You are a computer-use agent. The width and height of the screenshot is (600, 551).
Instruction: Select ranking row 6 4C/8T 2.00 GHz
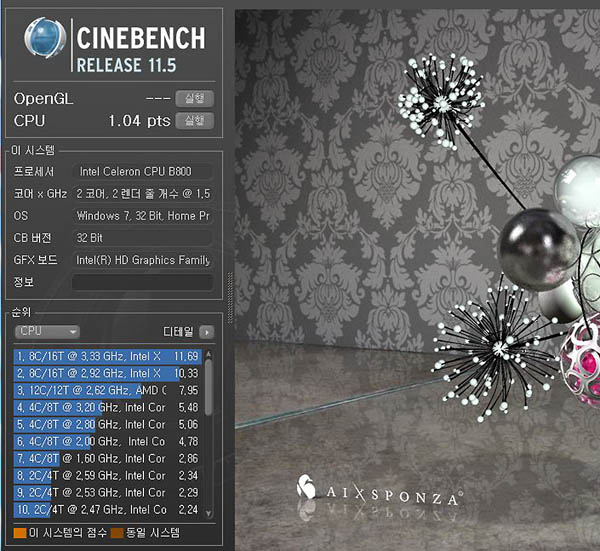(108, 442)
